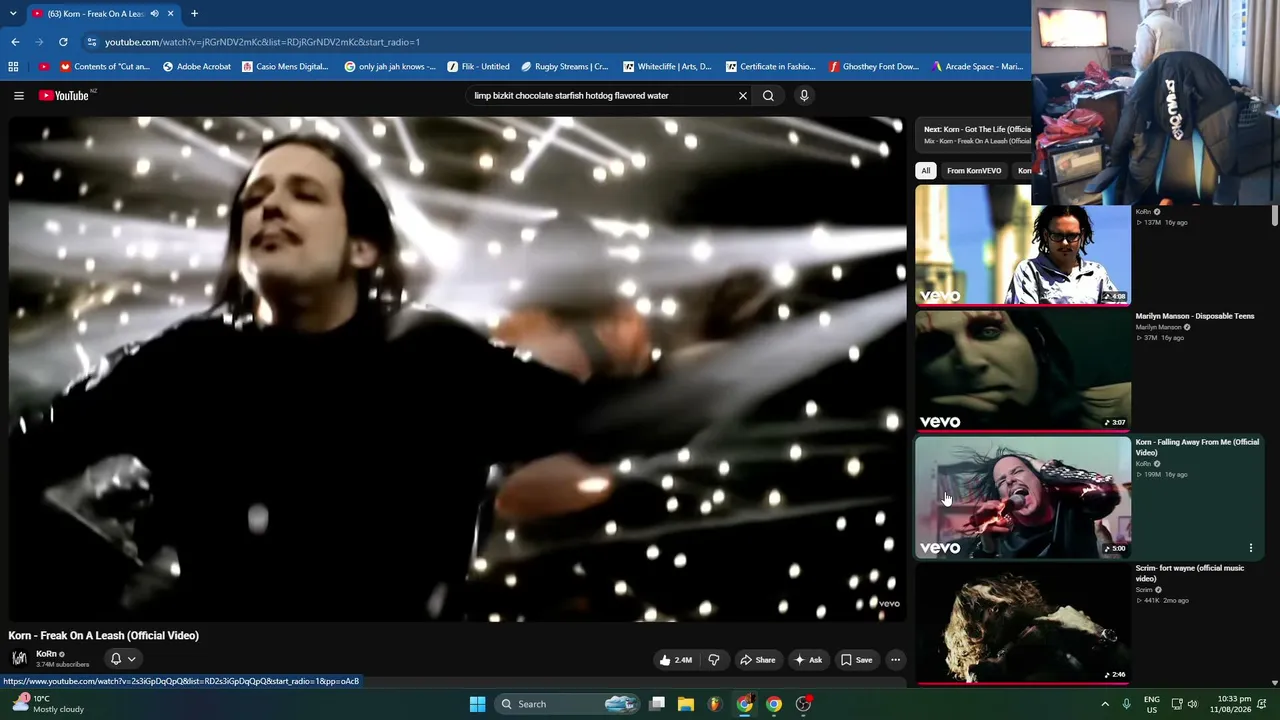Open the Windows Start menu
Viewport: 1280px width, 720px height.
[x=477, y=704]
